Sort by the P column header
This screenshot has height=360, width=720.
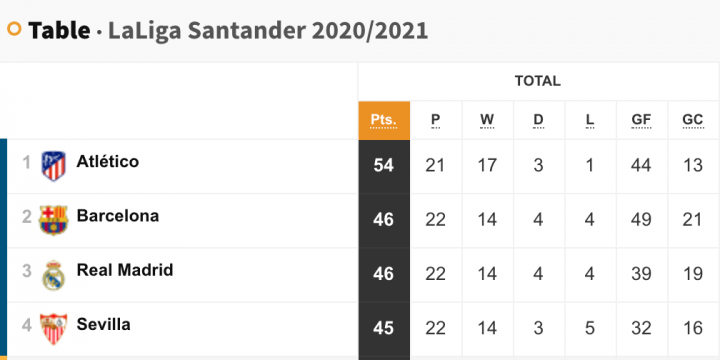click(435, 120)
